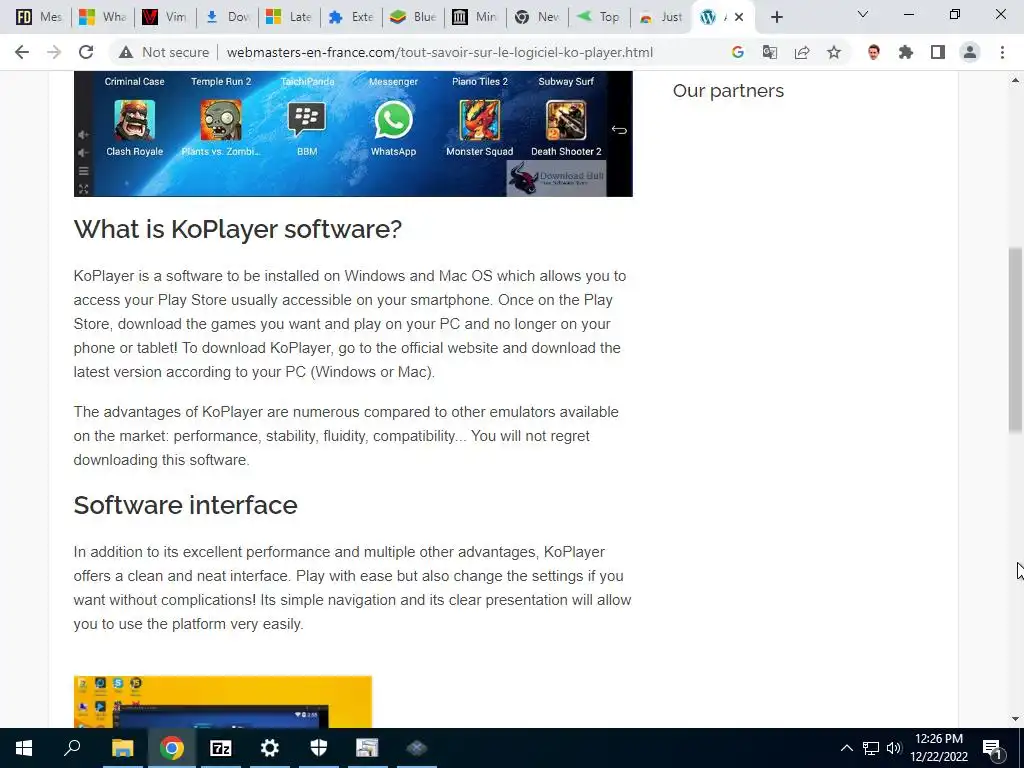Screen dimensions: 1024x768
Task: Open the translate page icon
Action: pos(770,52)
